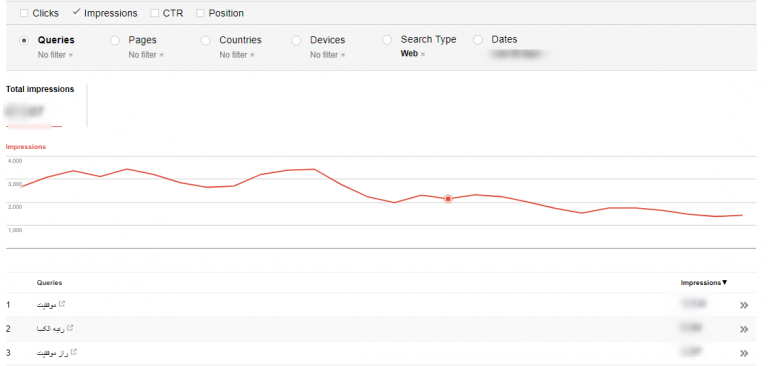Open external link icon for query row 1
768x366 pixels.
[62, 304]
